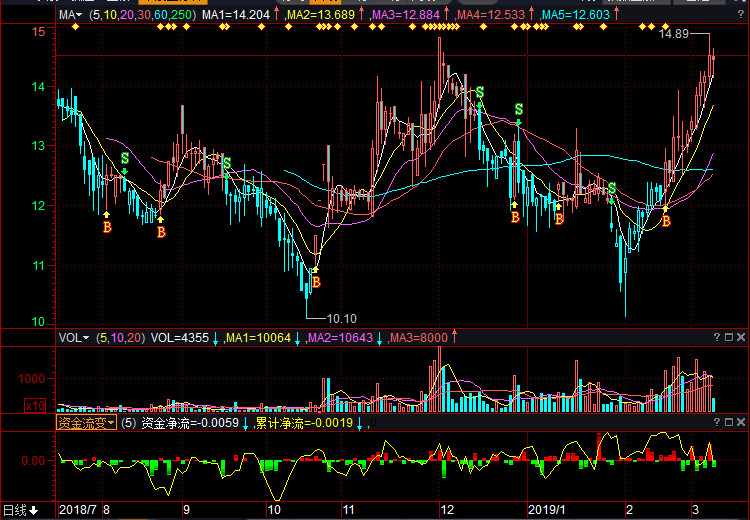Maximize the VOL panel via square icon
Screen dimensions: 750x520
tap(728, 338)
